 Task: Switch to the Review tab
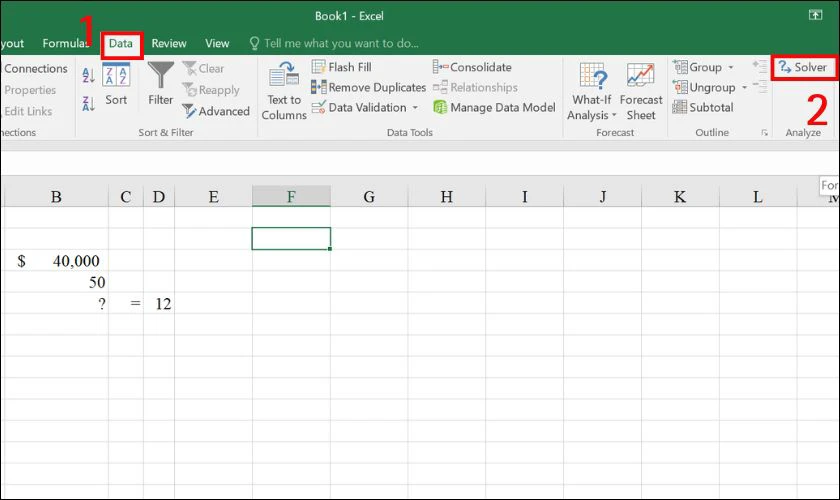[169, 43]
